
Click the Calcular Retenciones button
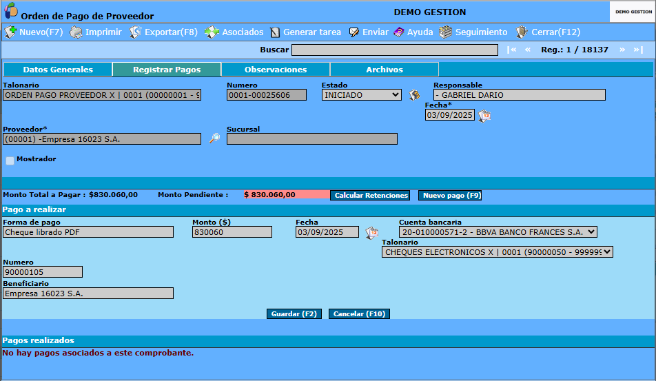point(371,195)
